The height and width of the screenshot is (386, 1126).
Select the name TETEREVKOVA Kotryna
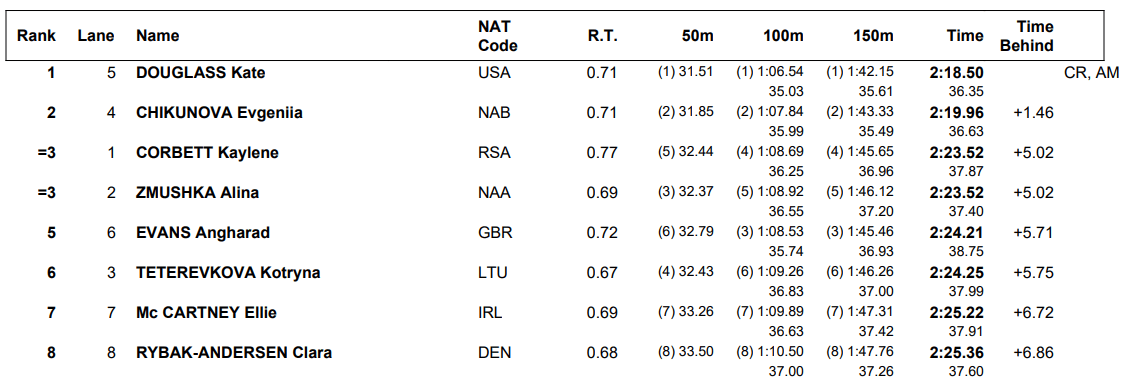228,273
